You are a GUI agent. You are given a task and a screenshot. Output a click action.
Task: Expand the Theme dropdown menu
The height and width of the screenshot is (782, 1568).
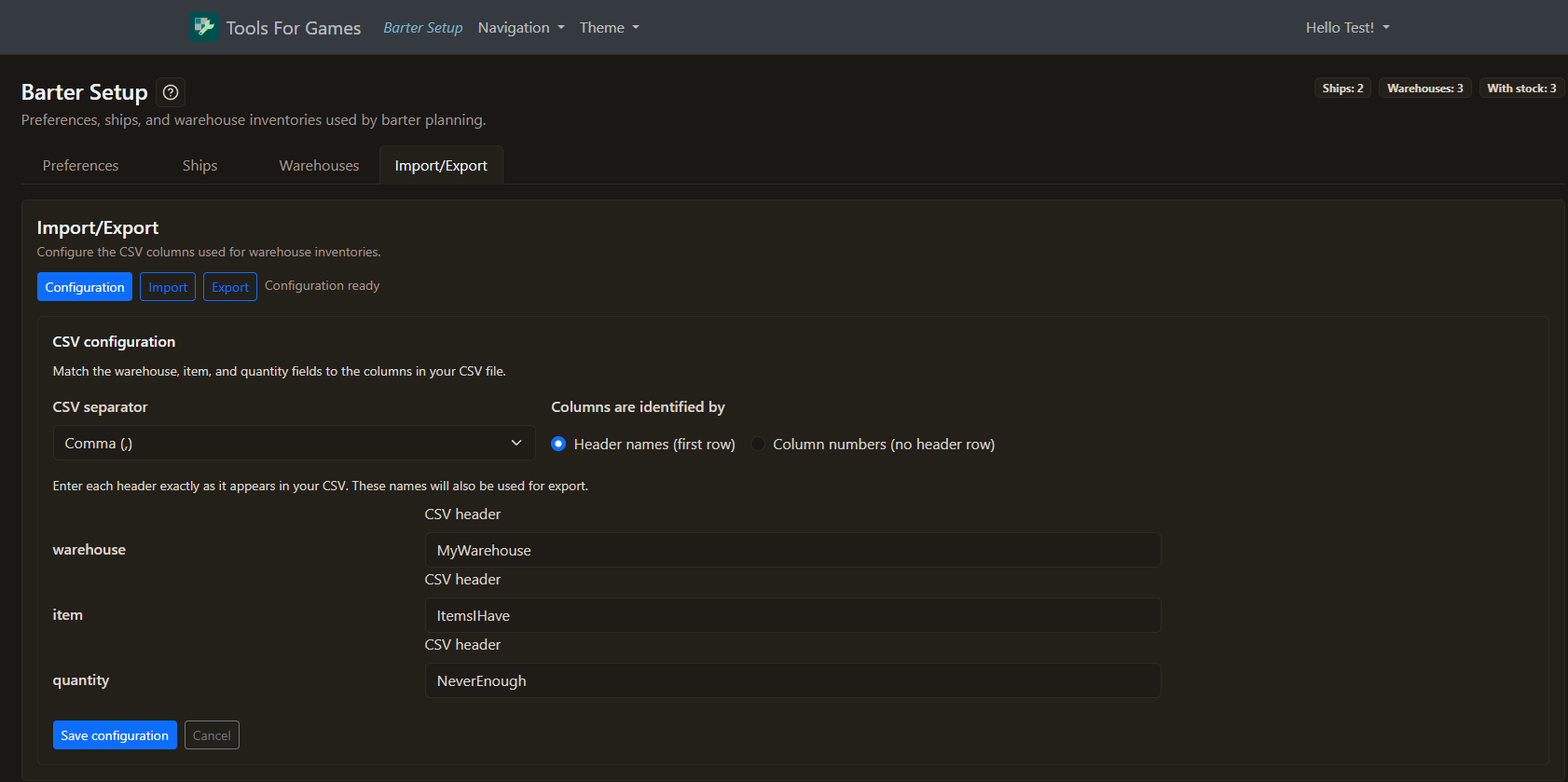(x=610, y=28)
